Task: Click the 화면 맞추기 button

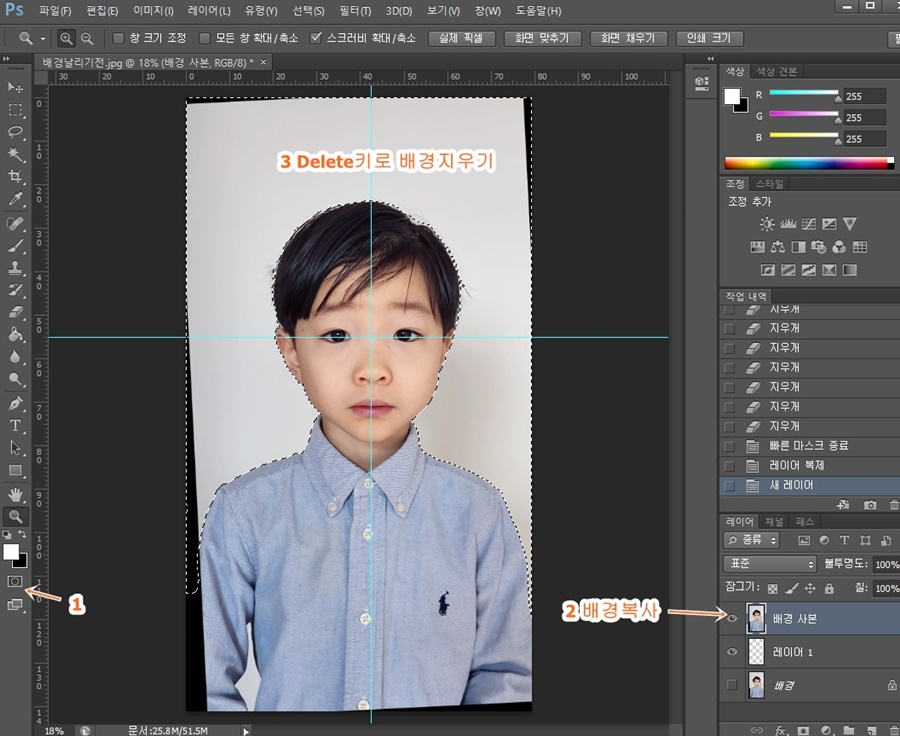Action: 542,38
